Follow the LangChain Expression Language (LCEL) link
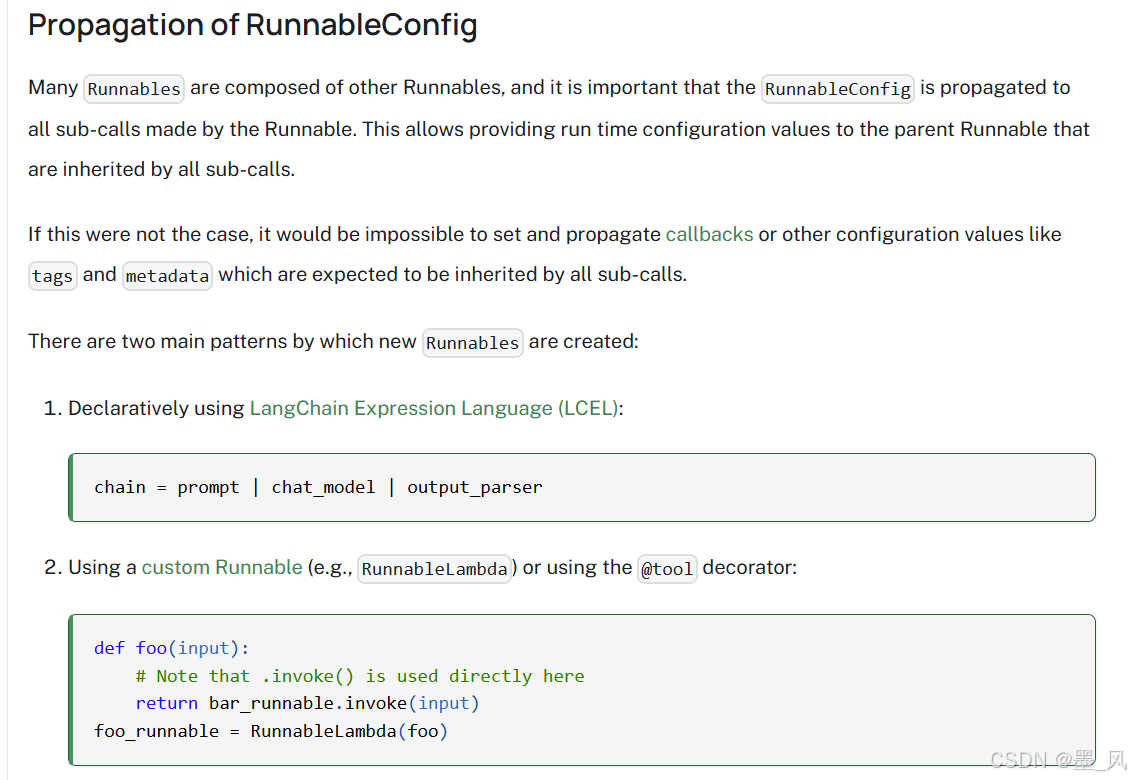Image resolution: width=1131 pixels, height=780 pixels. coord(434,408)
